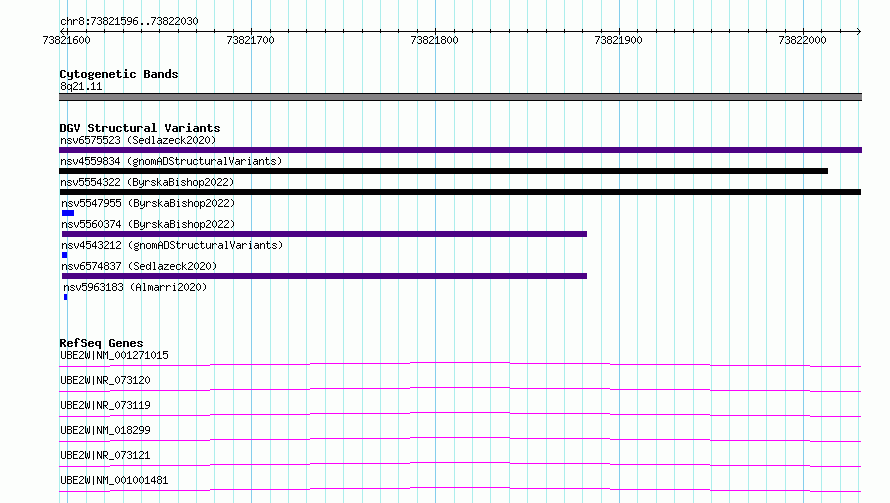890x503 pixels.
Task: Click variant label nsv5560374 (ByrskaBishop2022)
Action: (x=148, y=224)
